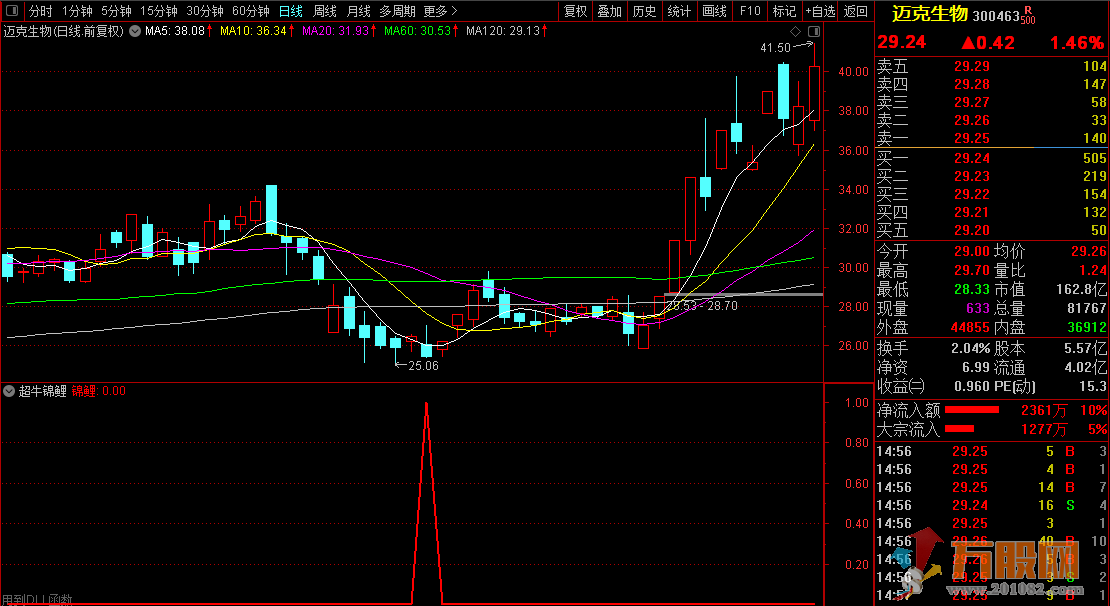Viewport: 1110px width, 606px height.
Task: Click the 最低 value 28.33
Action: coord(971,290)
